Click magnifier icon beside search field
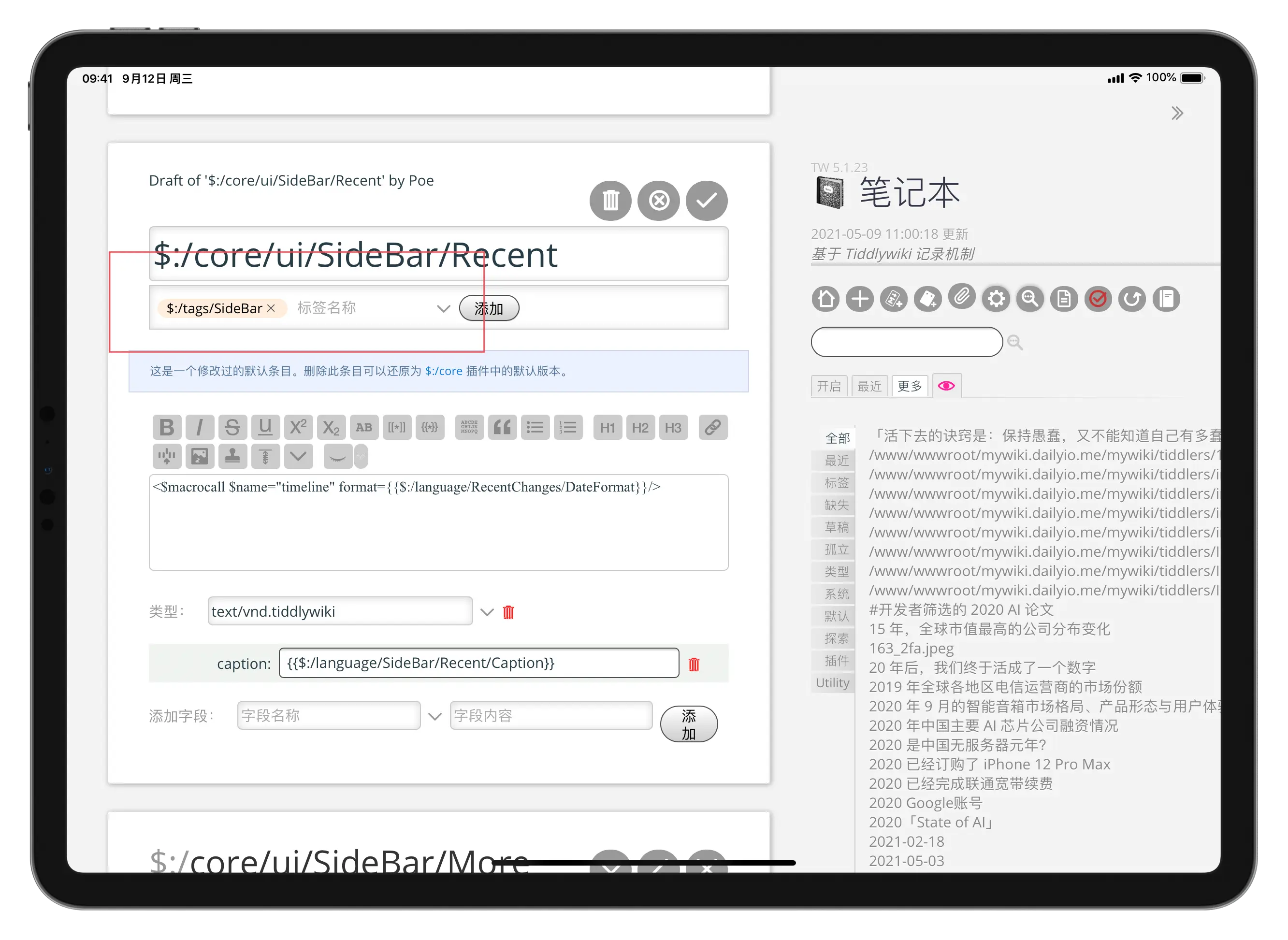1288x940 pixels. (1015, 342)
